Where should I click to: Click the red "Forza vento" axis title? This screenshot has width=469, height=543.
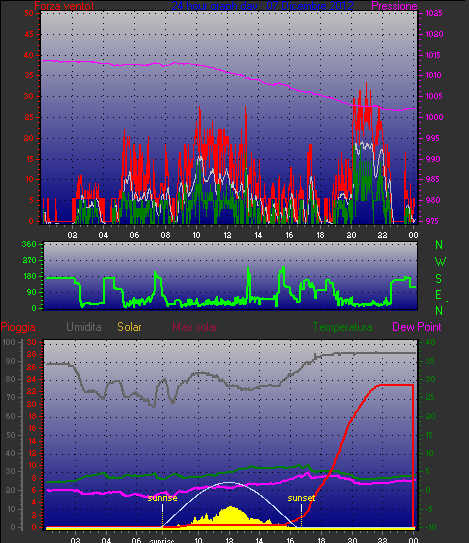64,6
